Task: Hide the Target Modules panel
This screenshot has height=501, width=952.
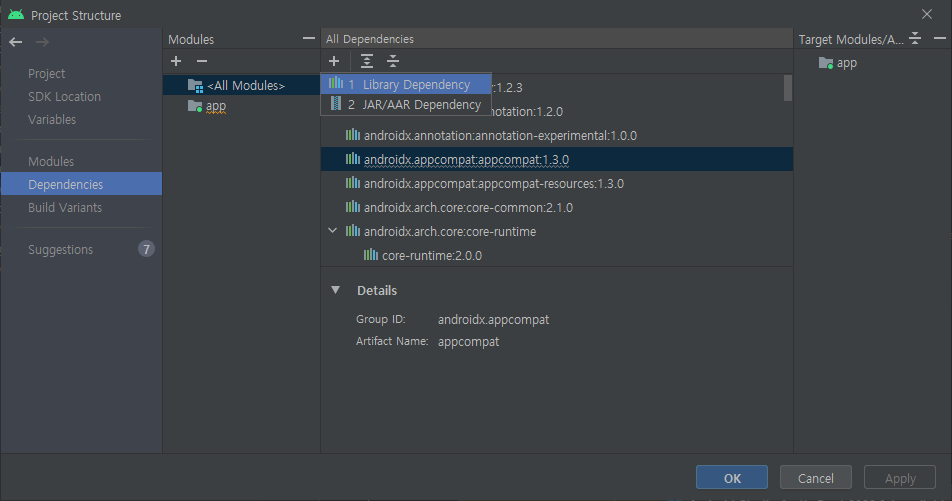Action: 939,39
